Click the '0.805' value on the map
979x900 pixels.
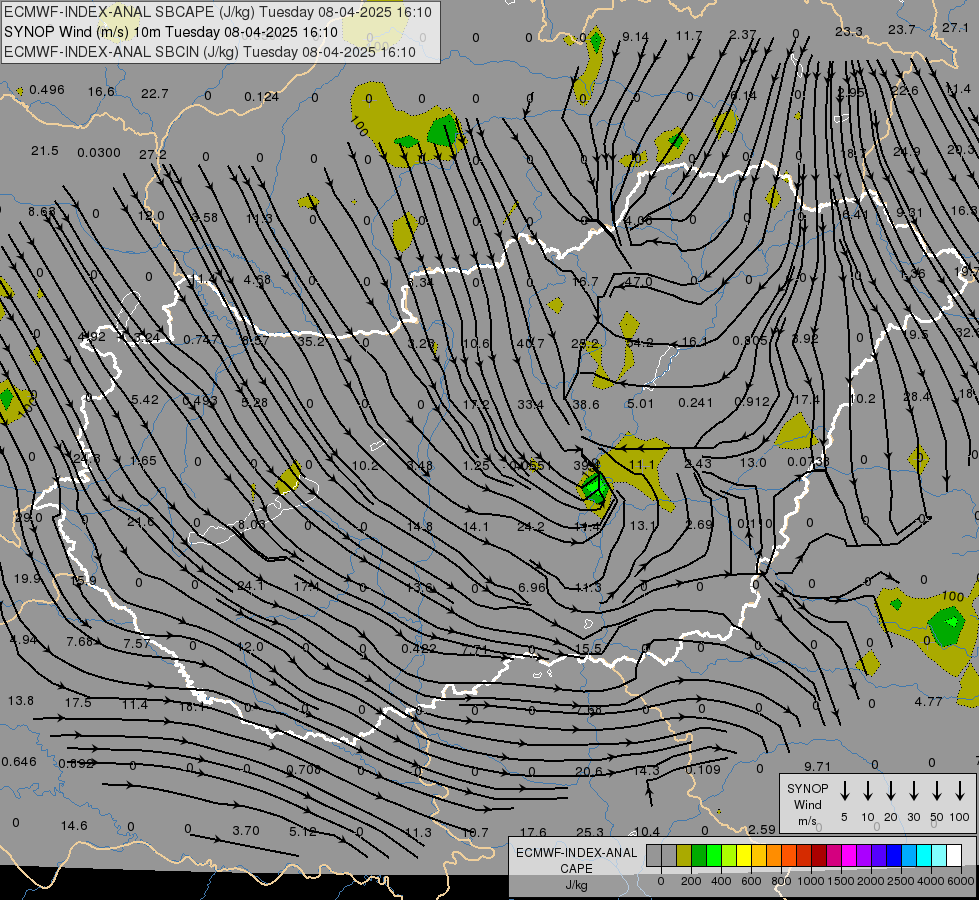tap(750, 340)
